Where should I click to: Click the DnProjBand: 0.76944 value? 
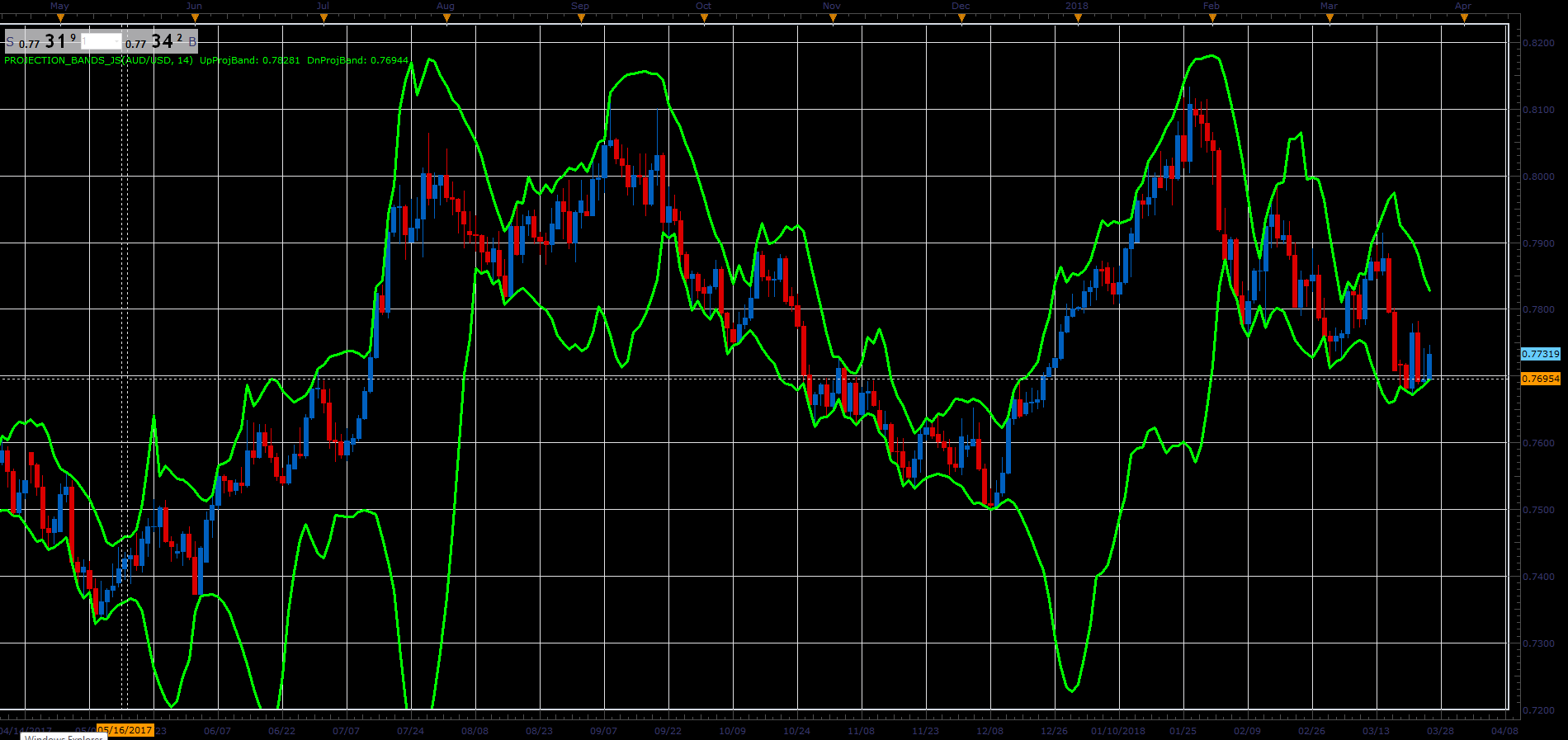pos(357,60)
